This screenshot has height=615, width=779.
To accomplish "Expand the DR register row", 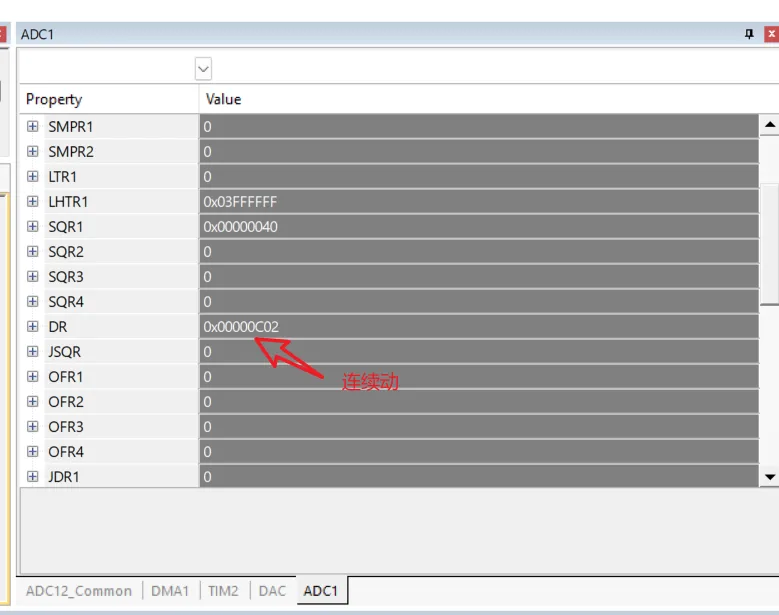I will point(32,326).
